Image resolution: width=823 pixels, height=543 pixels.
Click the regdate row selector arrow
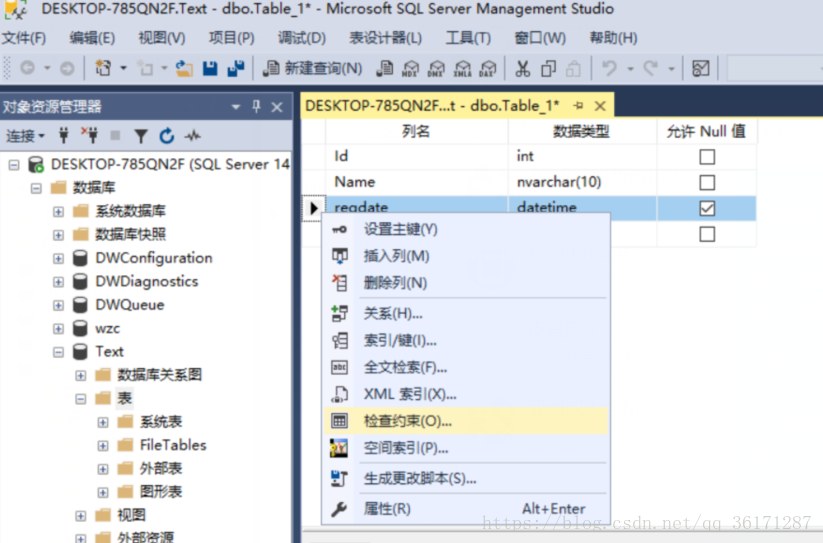click(313, 208)
